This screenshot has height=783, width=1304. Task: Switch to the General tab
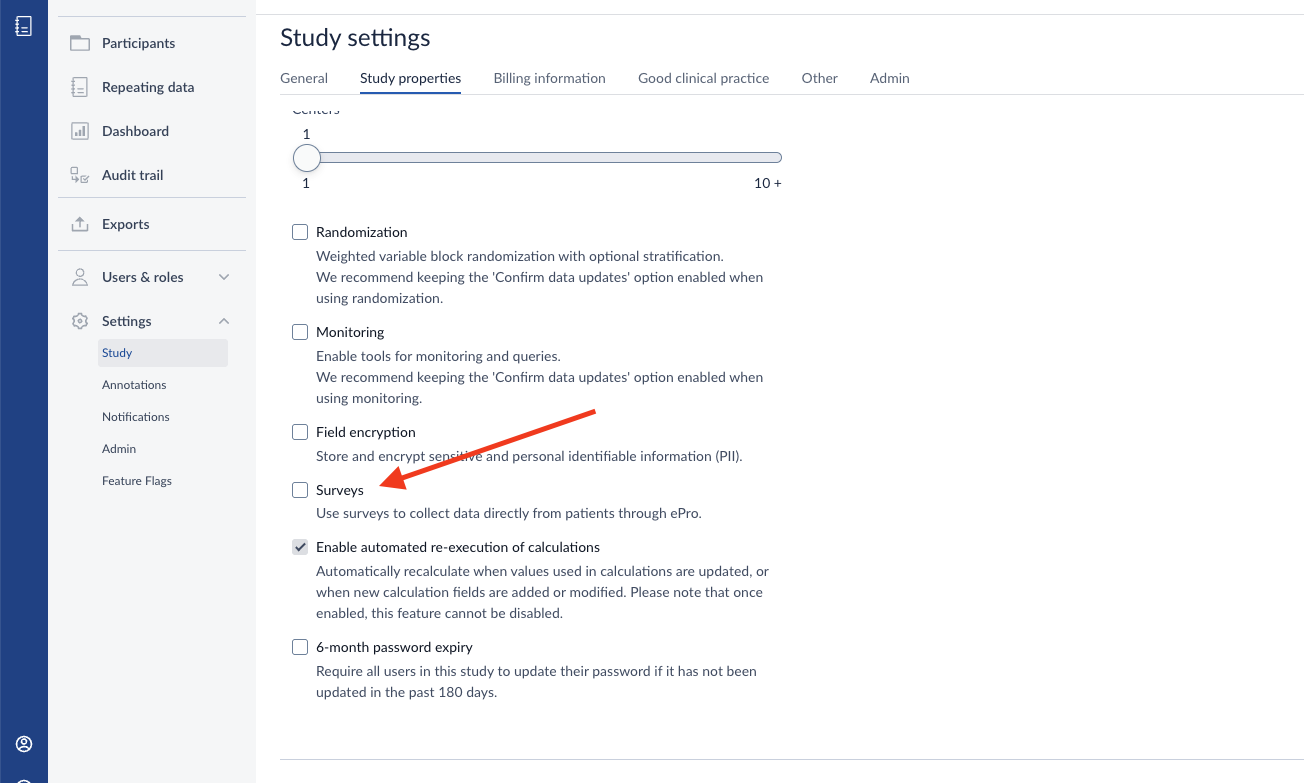click(304, 78)
